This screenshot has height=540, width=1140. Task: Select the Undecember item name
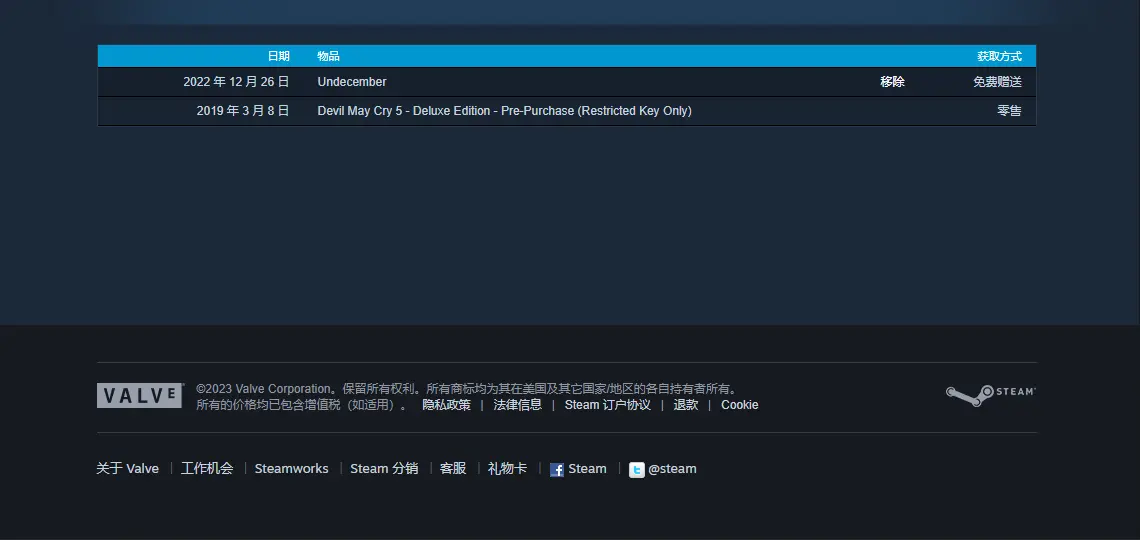click(352, 82)
